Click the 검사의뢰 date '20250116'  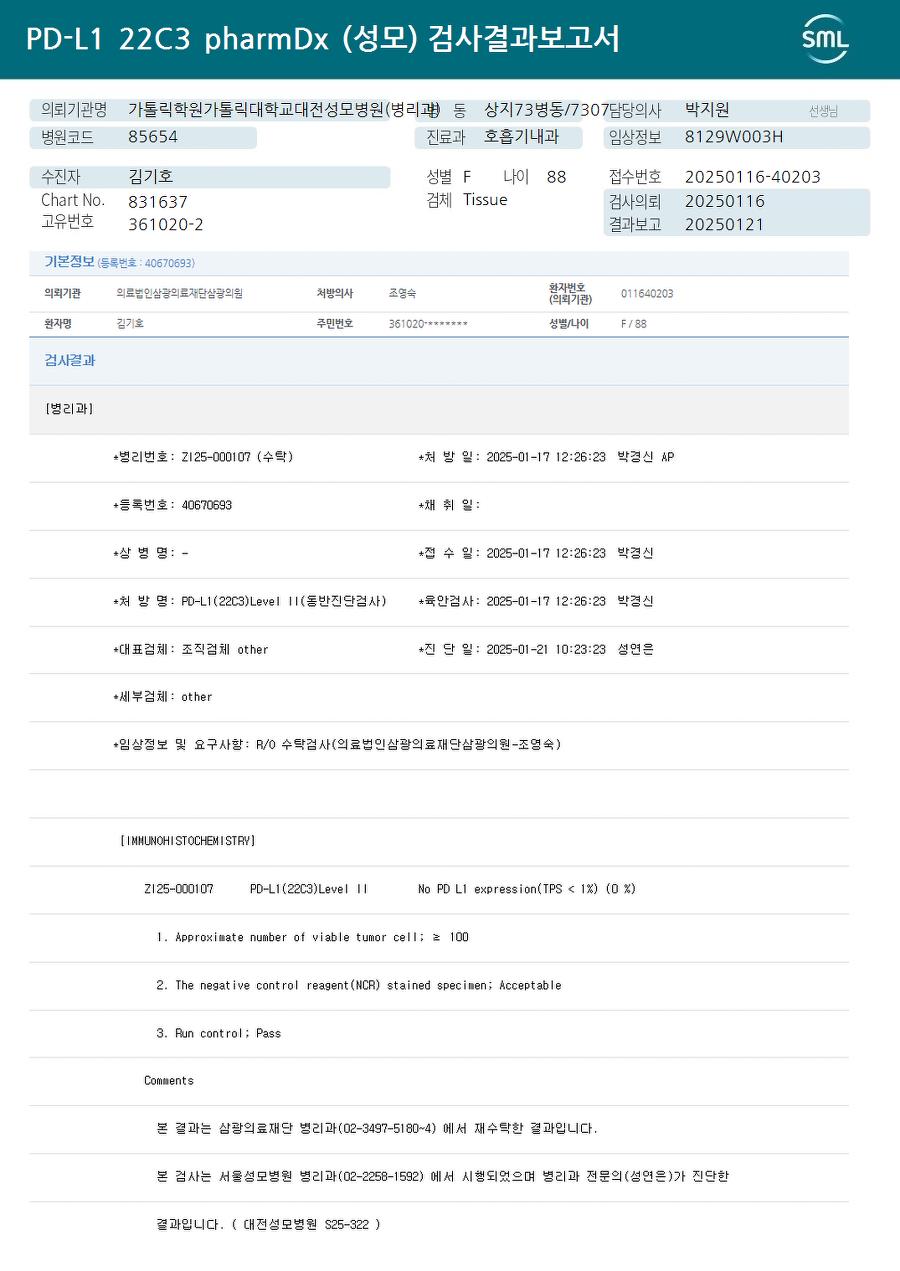click(725, 201)
